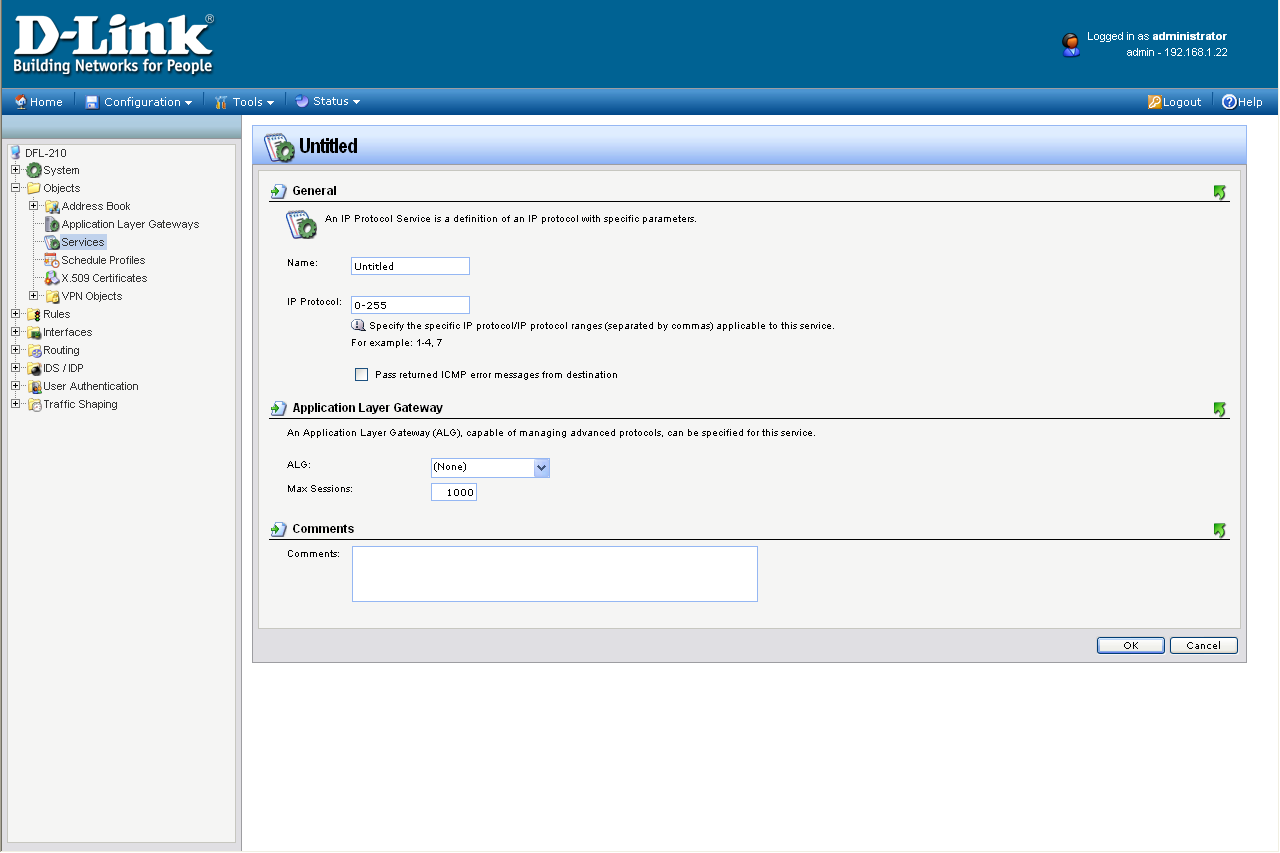Click the IP Protocol Service description icon

pyautogui.click(x=302, y=224)
